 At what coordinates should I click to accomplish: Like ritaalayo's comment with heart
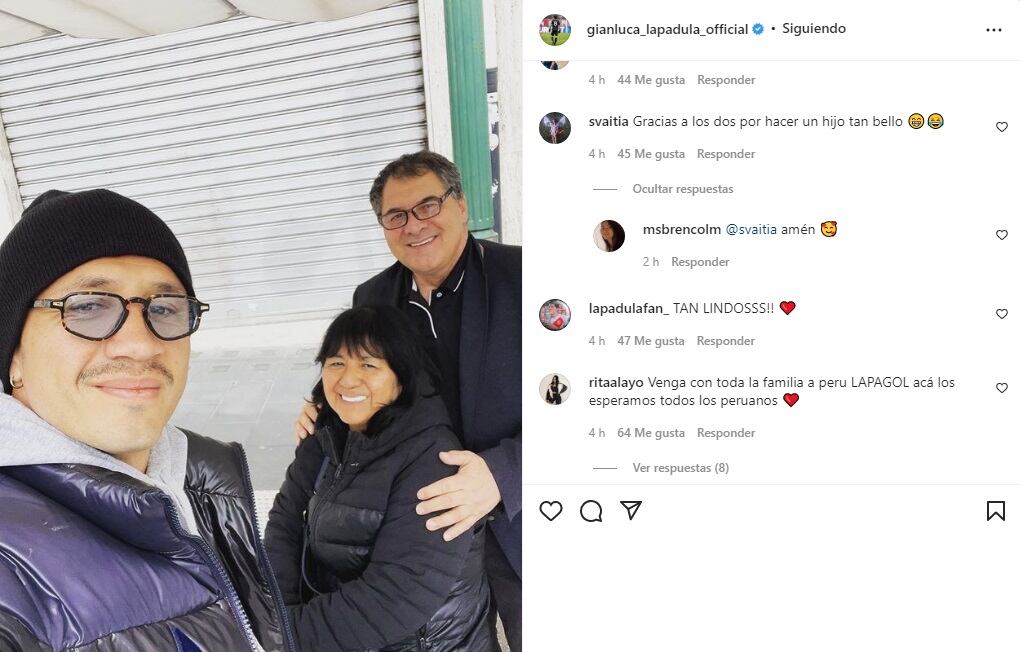pos(1002,388)
